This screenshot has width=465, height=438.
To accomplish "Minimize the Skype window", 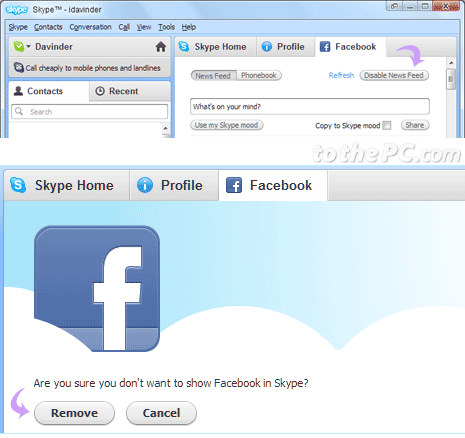I will pos(410,6).
